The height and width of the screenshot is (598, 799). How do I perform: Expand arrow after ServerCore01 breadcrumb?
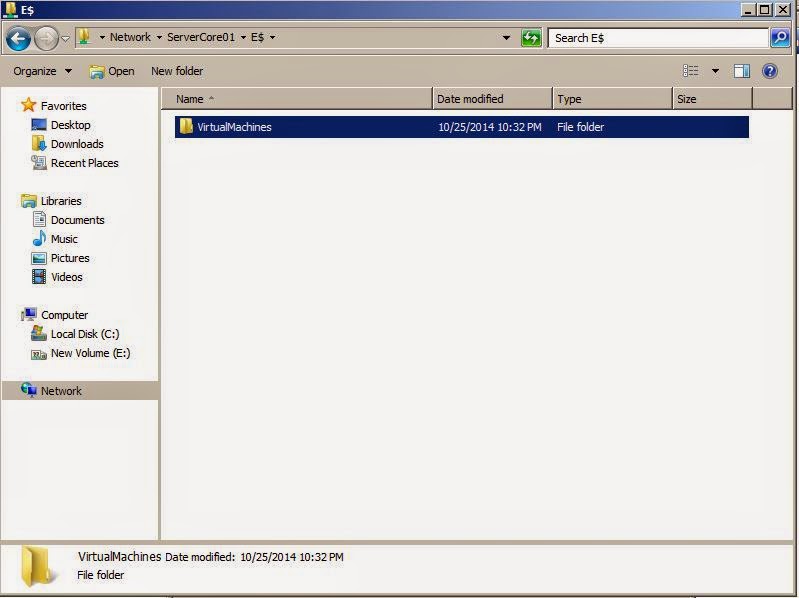243,37
